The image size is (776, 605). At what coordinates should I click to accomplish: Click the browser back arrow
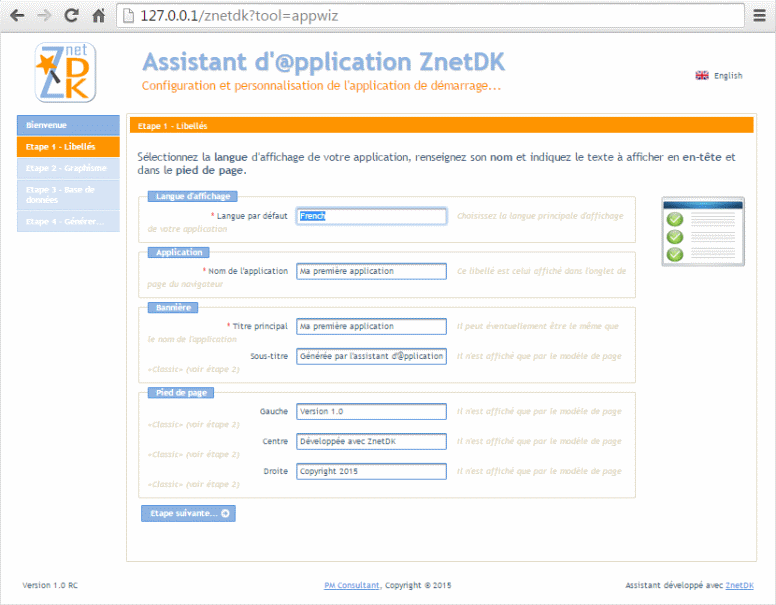click(17, 16)
